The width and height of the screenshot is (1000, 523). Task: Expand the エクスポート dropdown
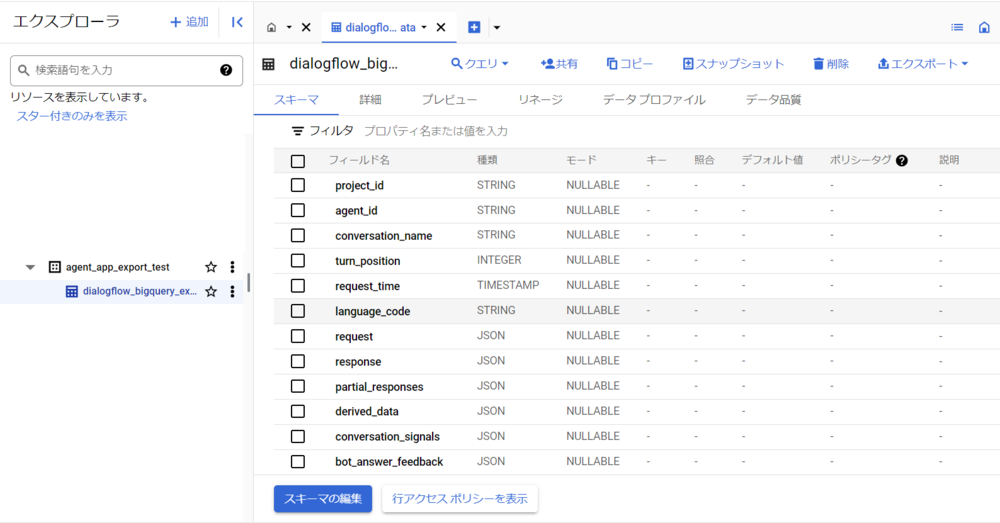923,64
